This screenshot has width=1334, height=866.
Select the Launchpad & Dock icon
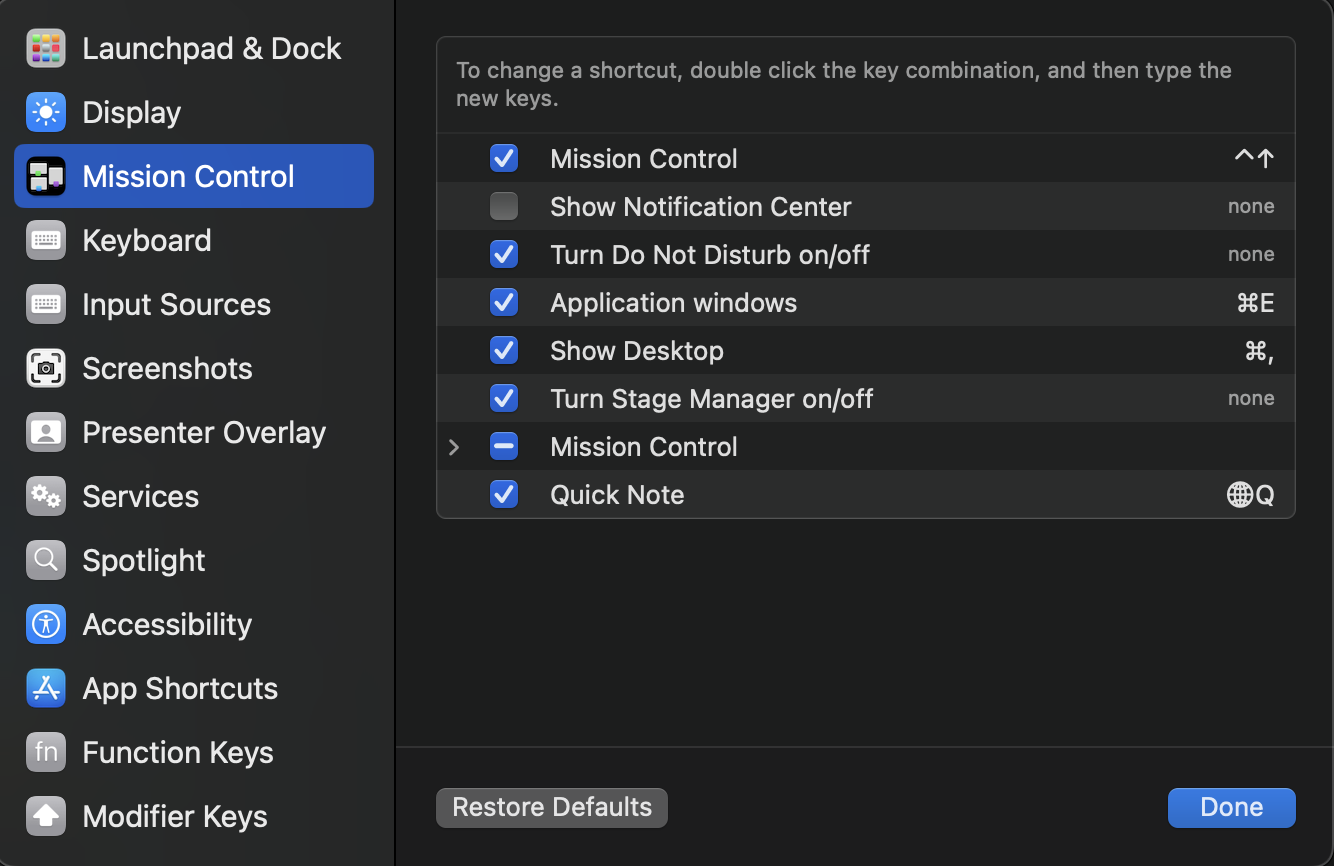[x=45, y=48]
